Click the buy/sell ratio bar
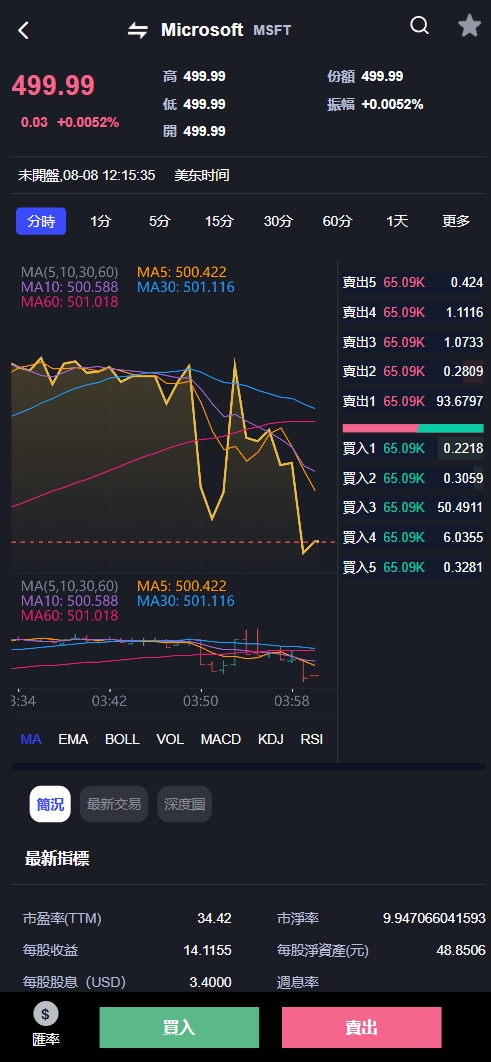Screen dimensions: 491x1062 [413, 428]
